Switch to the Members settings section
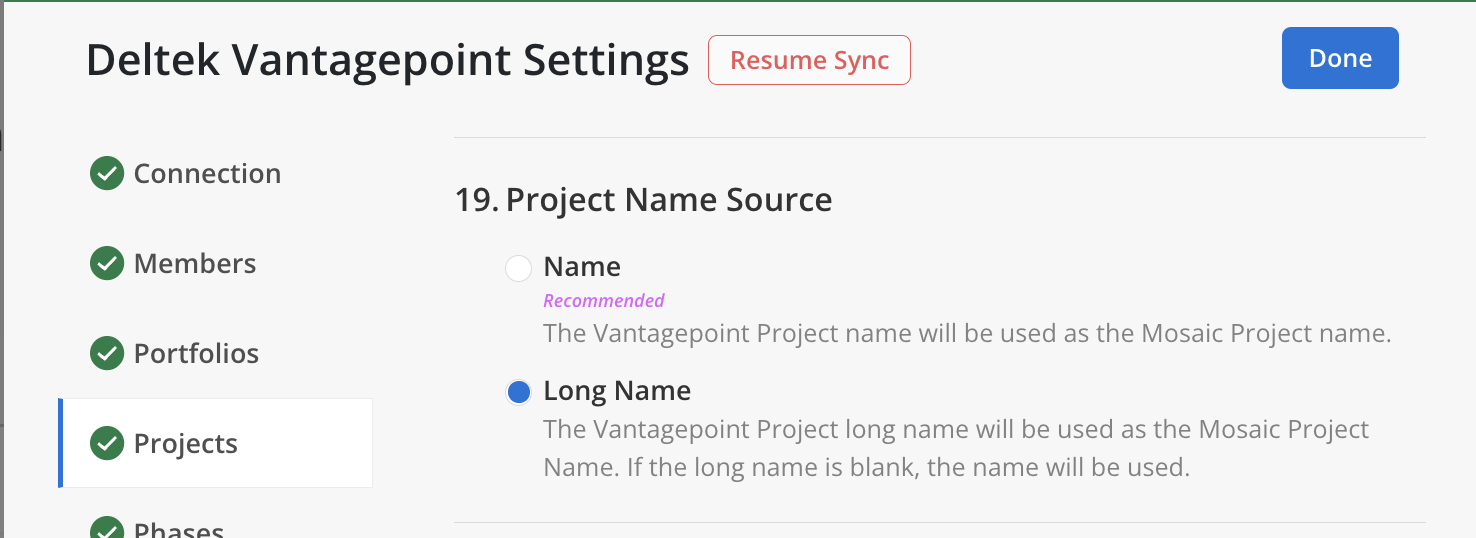 195,264
